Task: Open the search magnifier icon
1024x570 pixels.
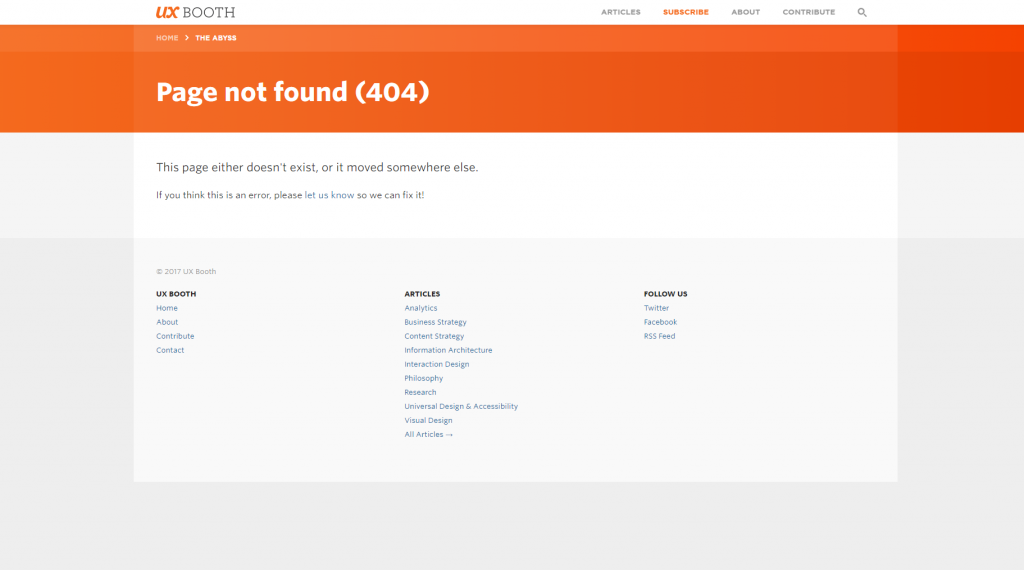Action: click(x=862, y=12)
